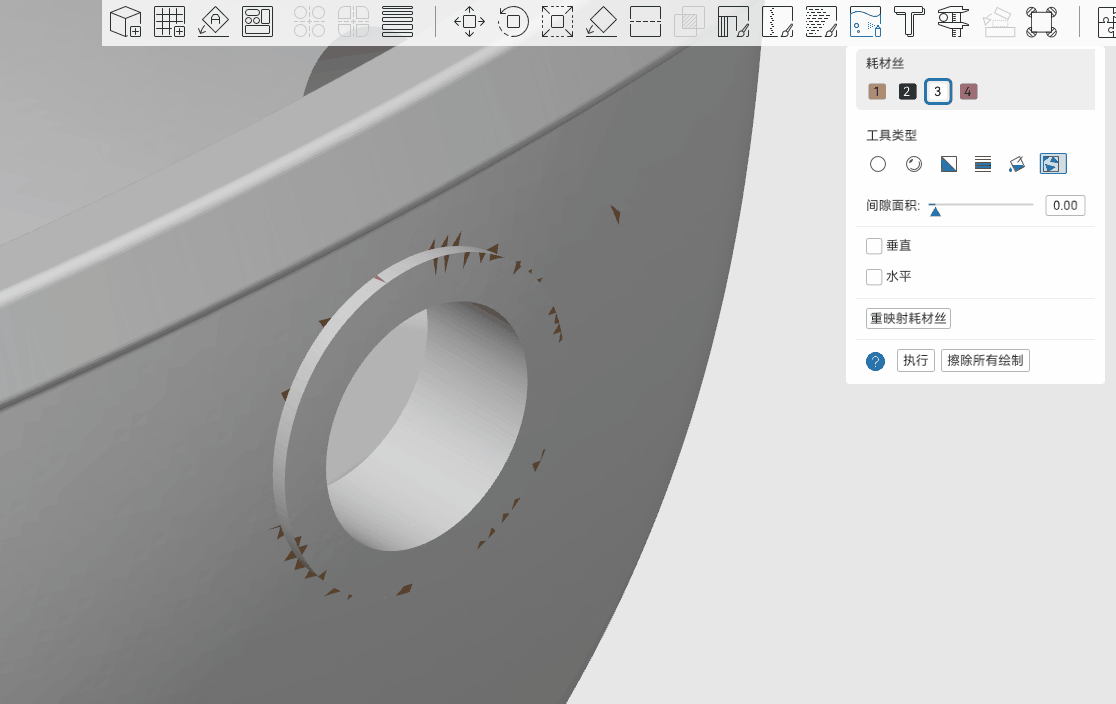Select the Measure caliper tool
Viewport: 1116px width, 704px height.
pos(953,21)
